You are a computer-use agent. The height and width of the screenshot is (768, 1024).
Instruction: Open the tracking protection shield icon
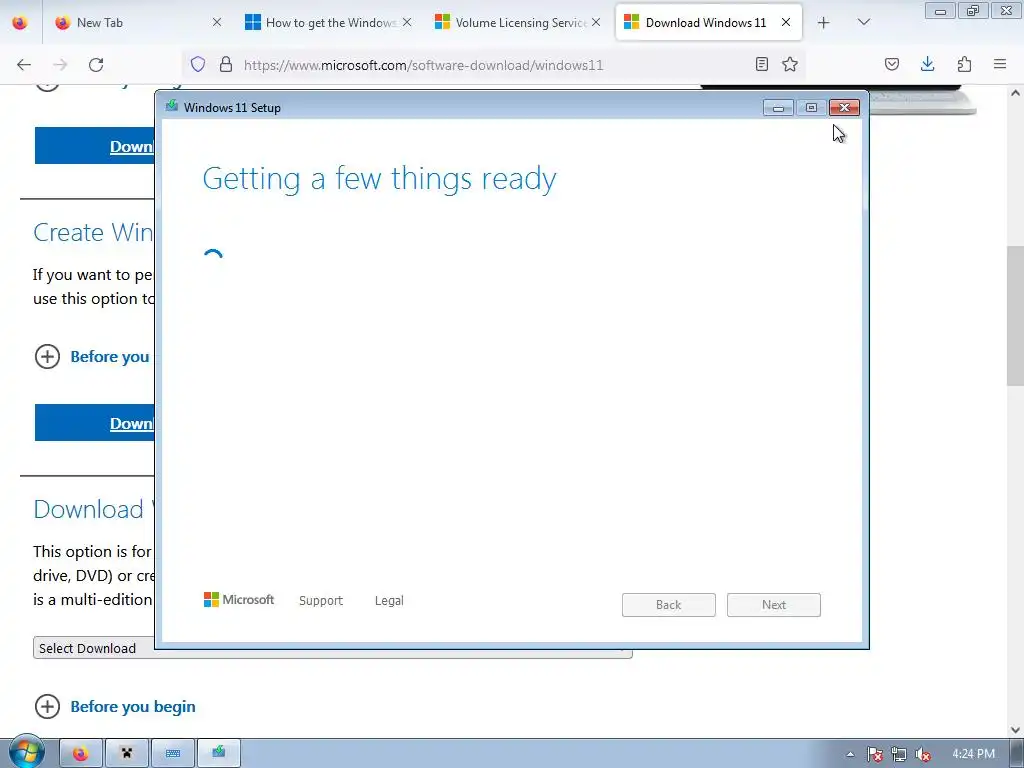coord(198,64)
